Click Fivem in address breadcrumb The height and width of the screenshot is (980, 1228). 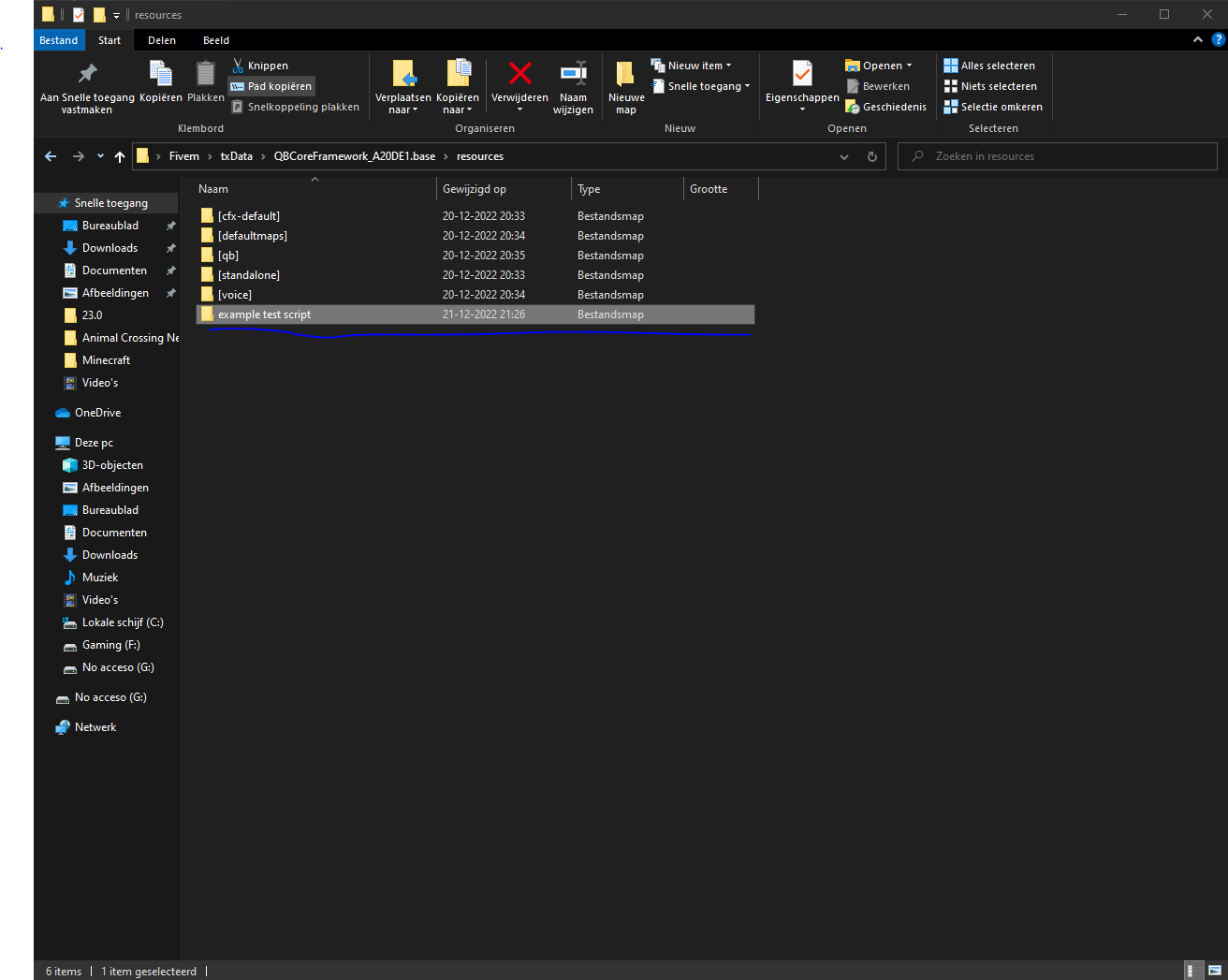click(184, 156)
